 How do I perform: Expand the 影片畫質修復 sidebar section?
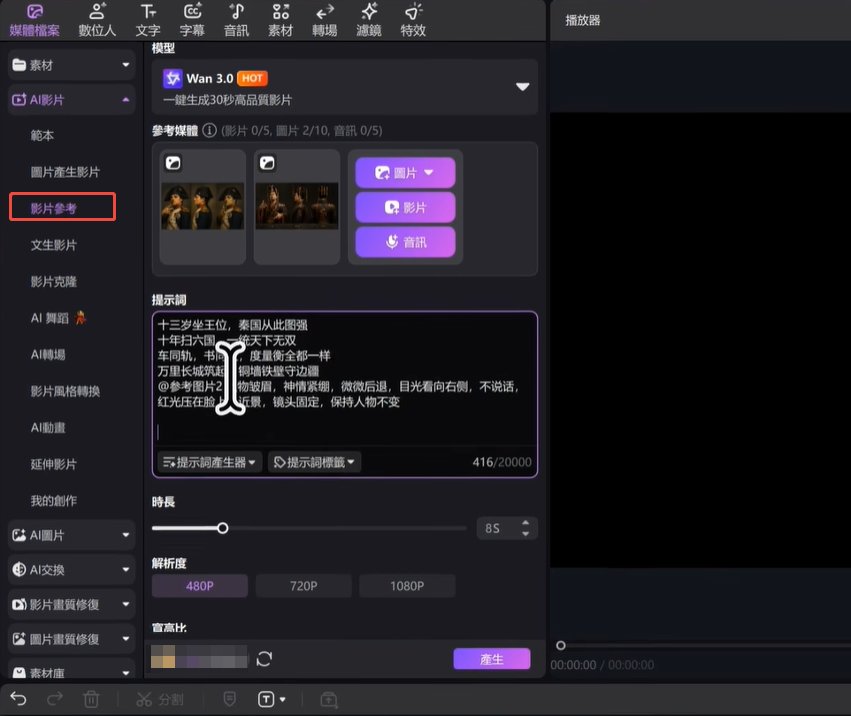click(72, 604)
